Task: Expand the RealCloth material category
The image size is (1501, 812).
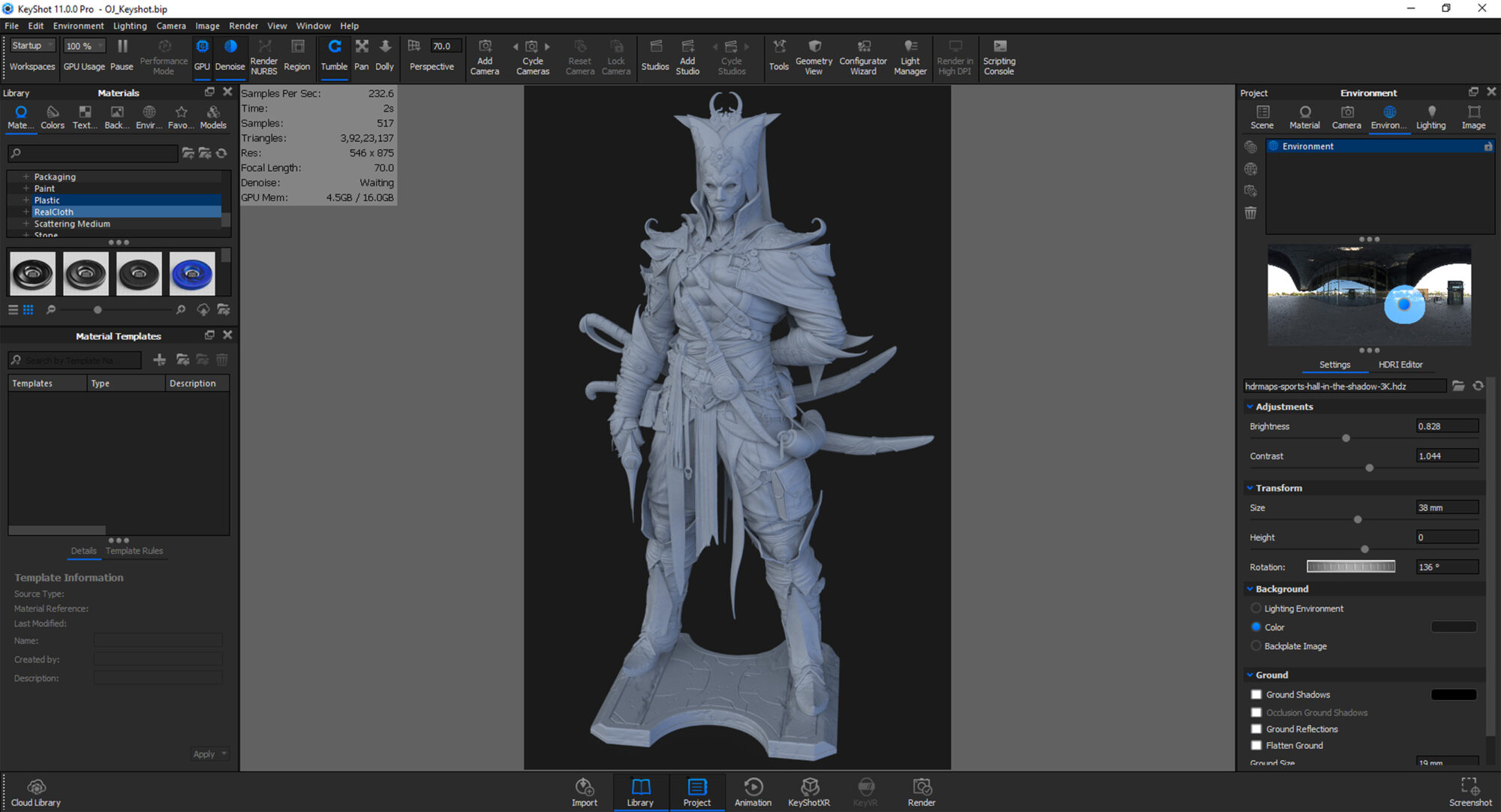Action: pos(26,212)
